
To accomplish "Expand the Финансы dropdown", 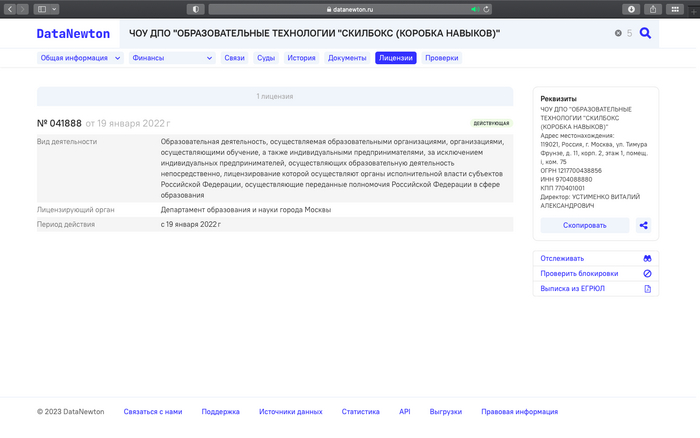I will click(x=172, y=58).
